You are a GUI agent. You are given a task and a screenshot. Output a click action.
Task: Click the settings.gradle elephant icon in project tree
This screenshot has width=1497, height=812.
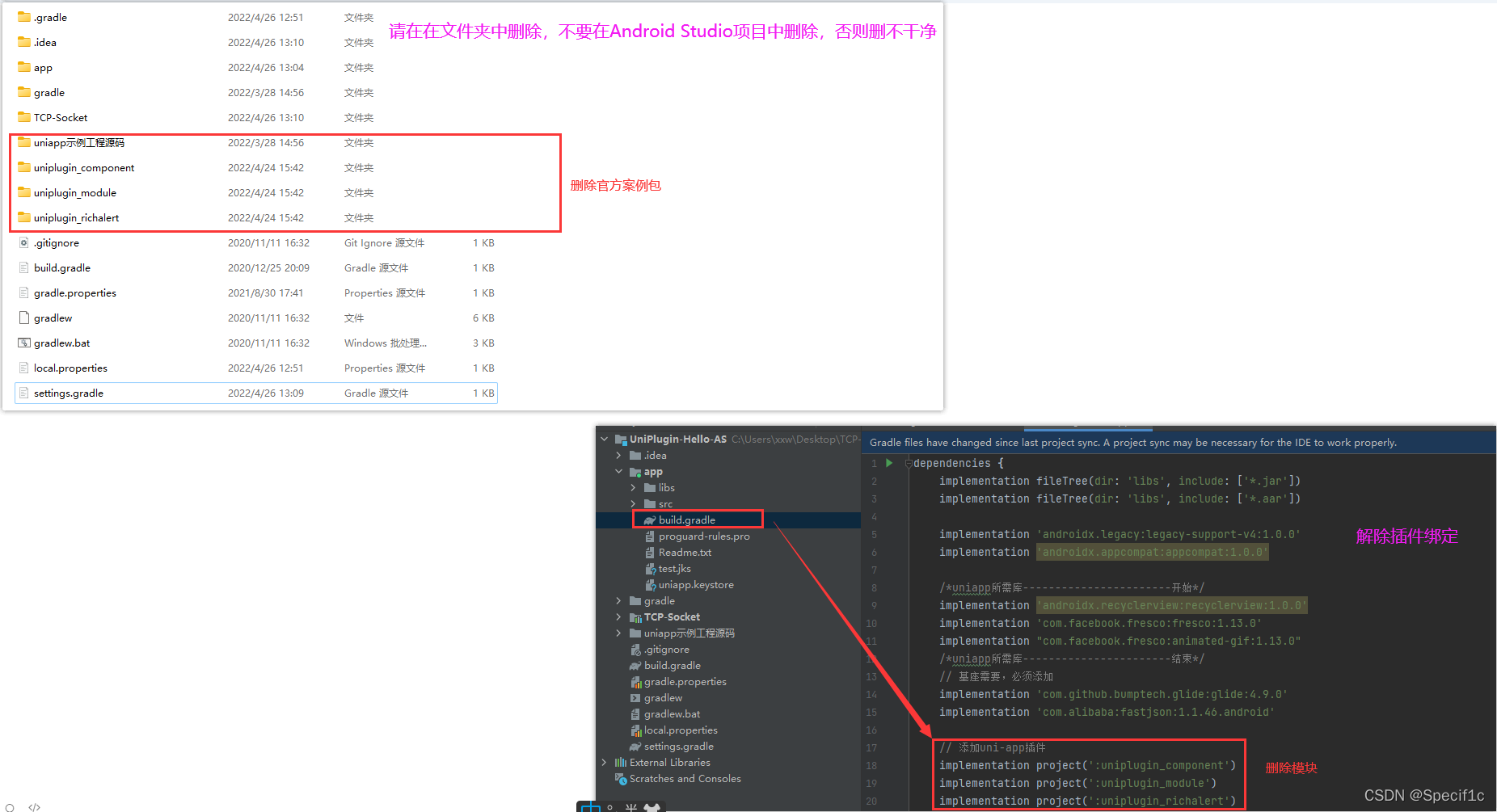click(635, 747)
